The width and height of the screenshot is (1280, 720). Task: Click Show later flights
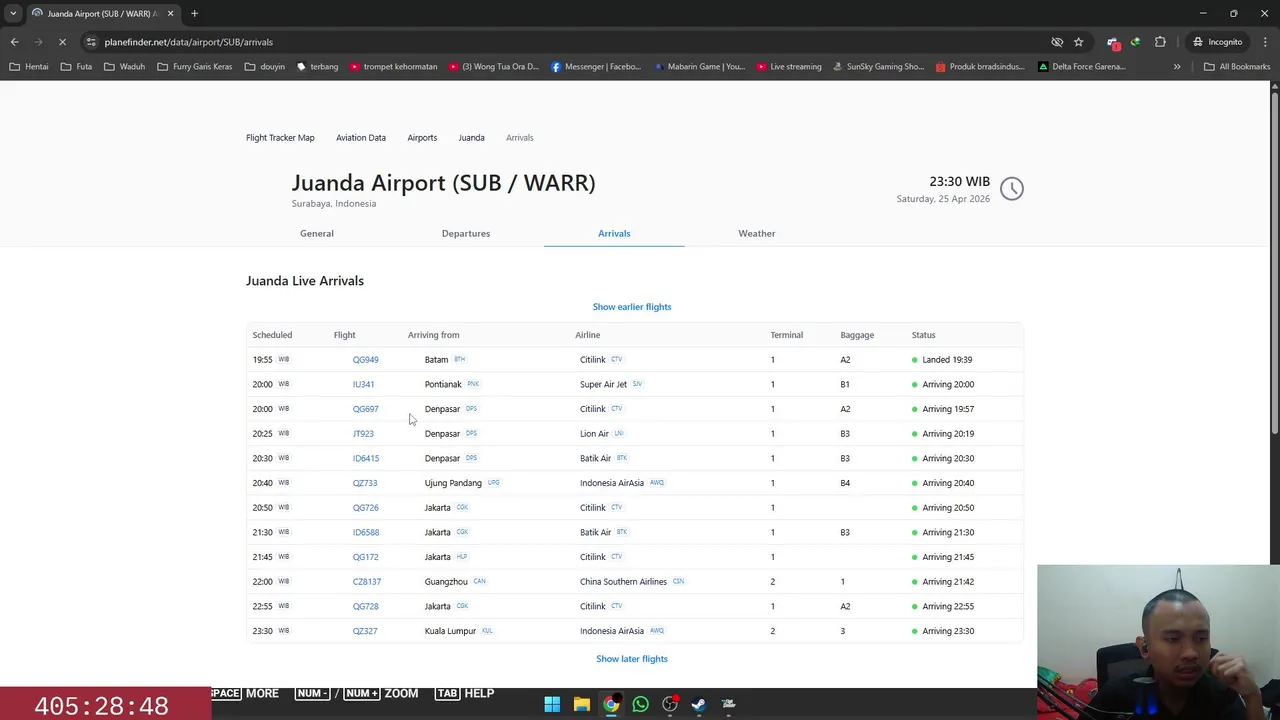pos(632,659)
